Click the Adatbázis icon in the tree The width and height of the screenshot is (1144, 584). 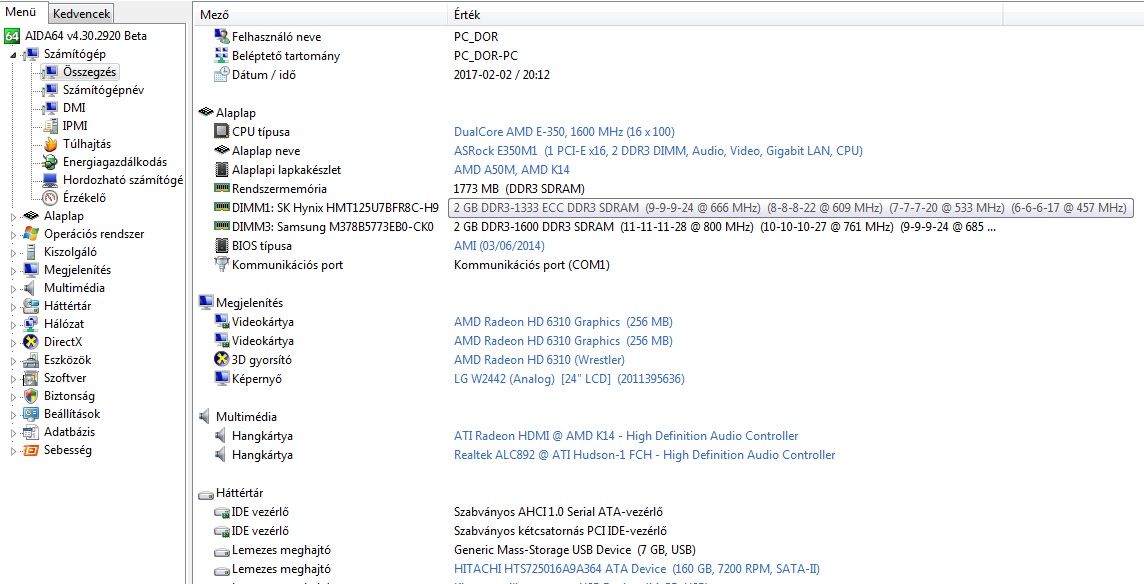[x=31, y=431]
